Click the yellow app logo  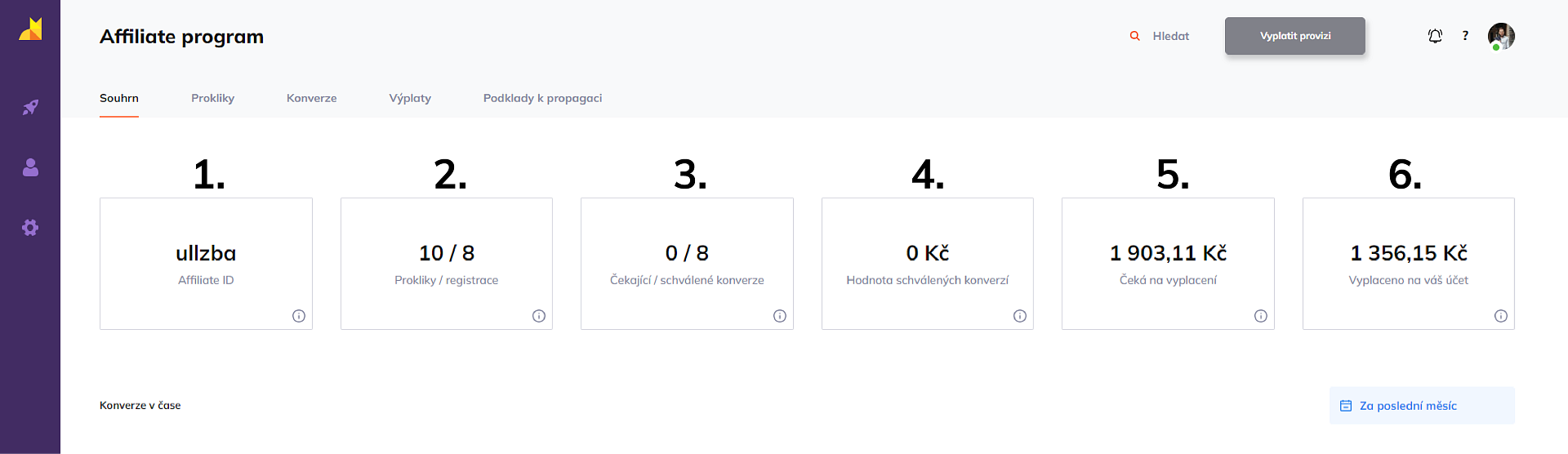point(30,29)
